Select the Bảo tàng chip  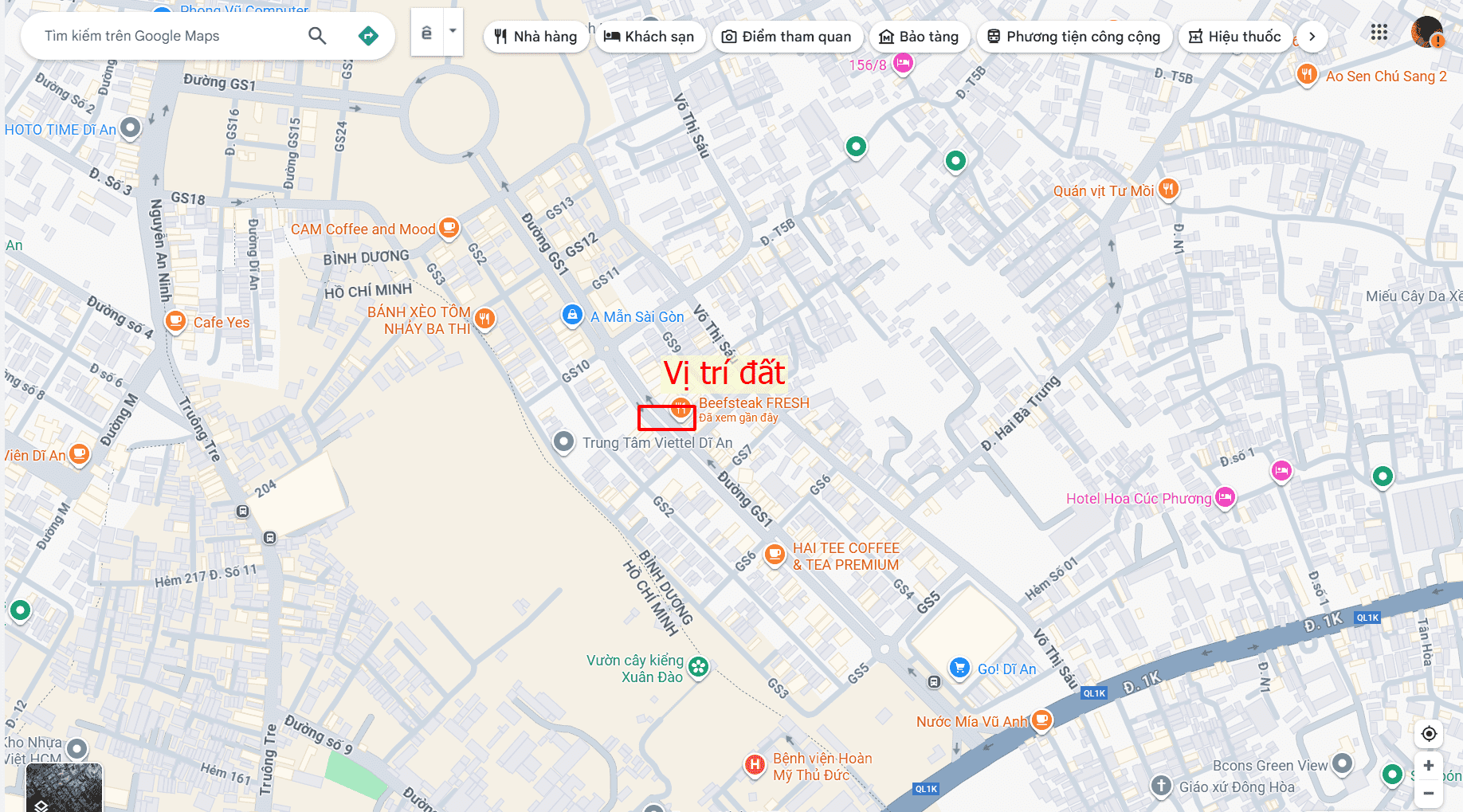[x=920, y=37]
